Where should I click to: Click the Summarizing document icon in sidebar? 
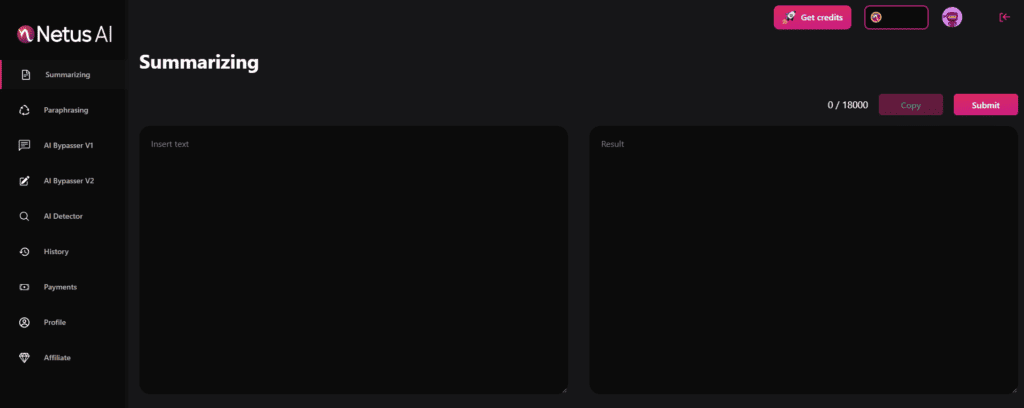pos(25,75)
